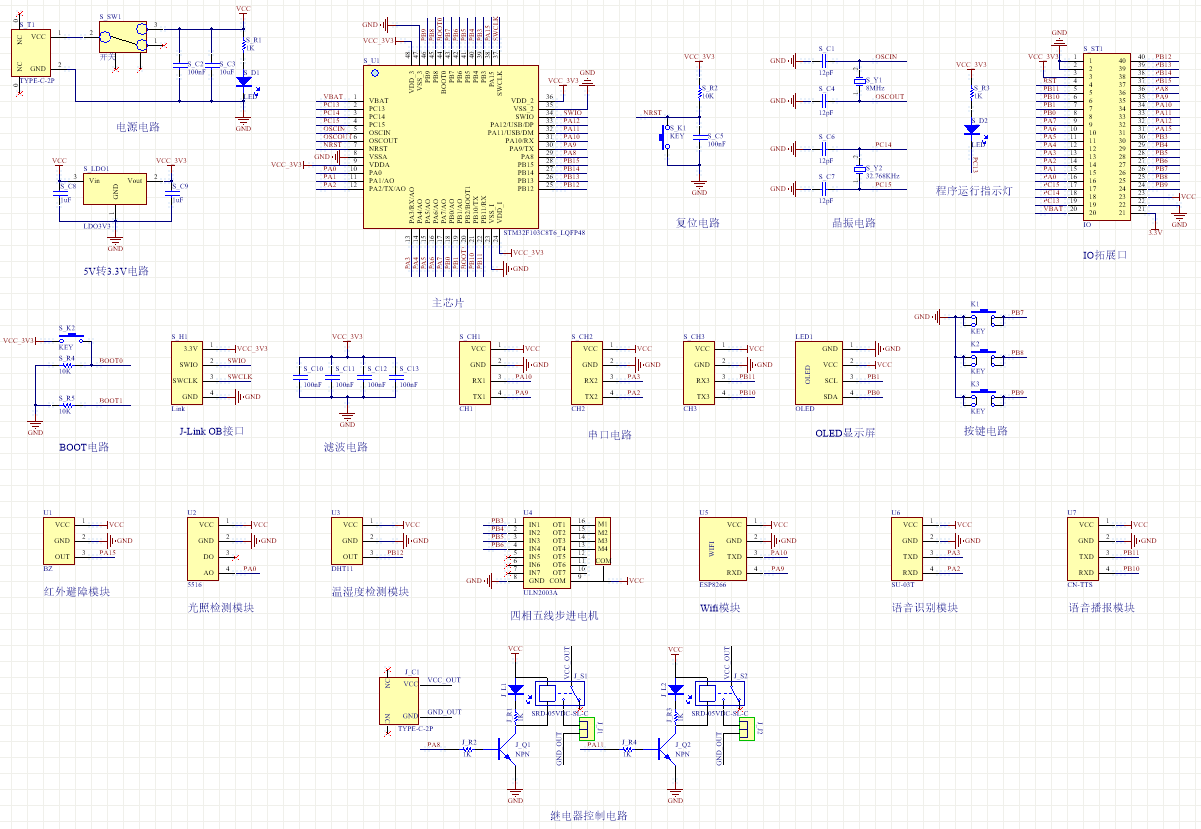This screenshot has width=1201, height=829.
Task: Click the Wifi模块 label
Action: coord(720,607)
